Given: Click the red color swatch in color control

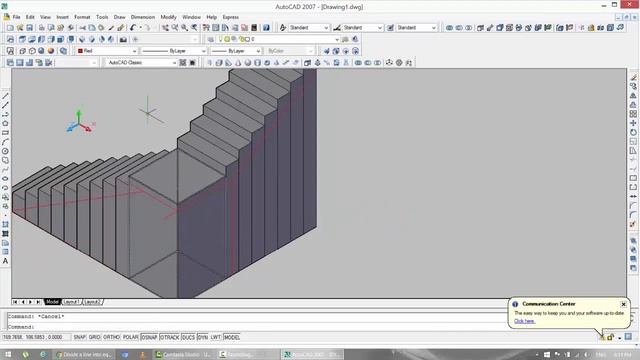Looking at the screenshot, I should 80,51.
